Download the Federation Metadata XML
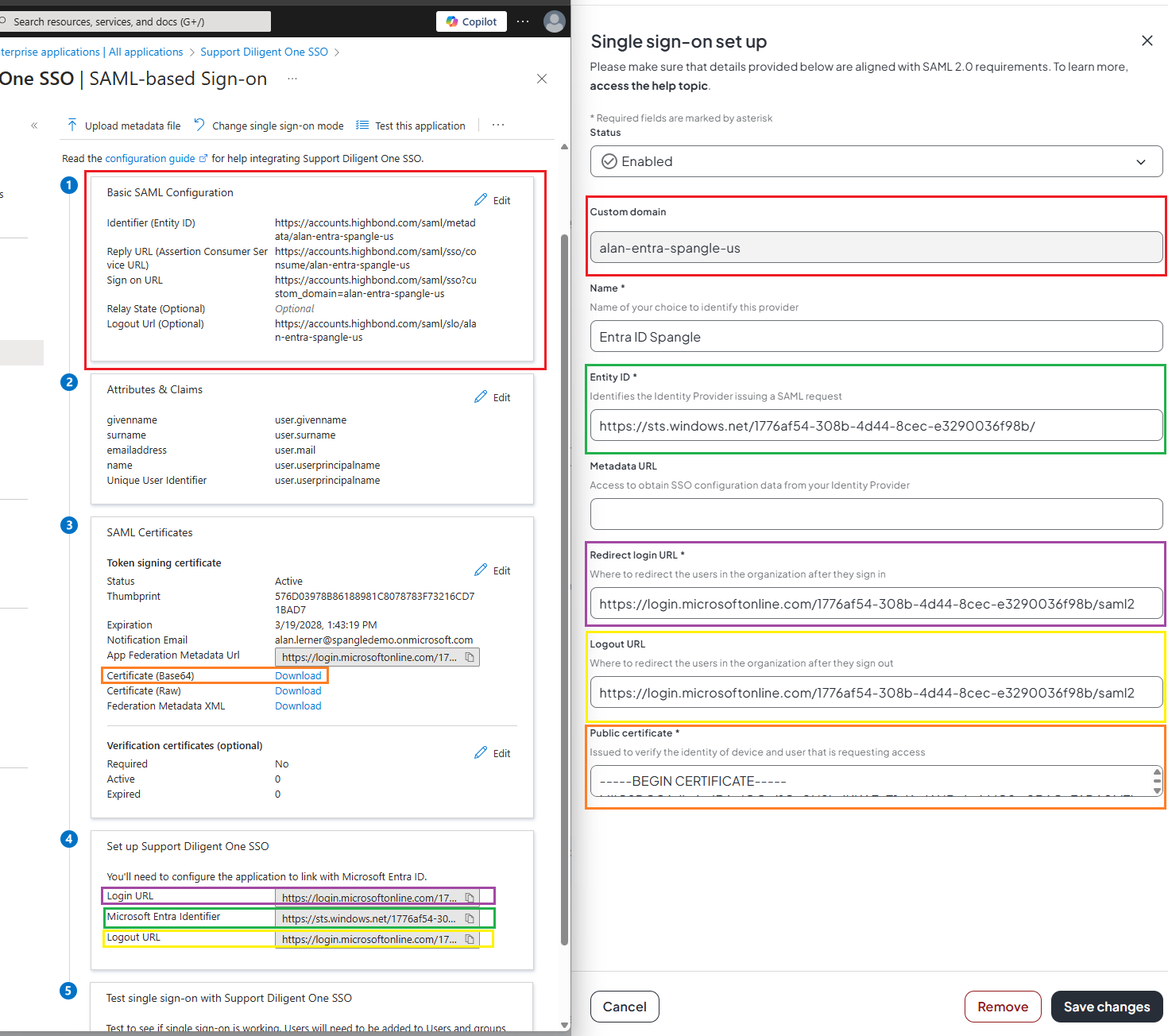 (298, 706)
